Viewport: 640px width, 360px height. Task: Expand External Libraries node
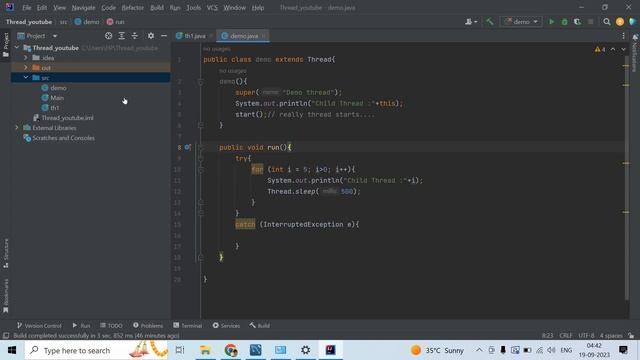(x=17, y=128)
